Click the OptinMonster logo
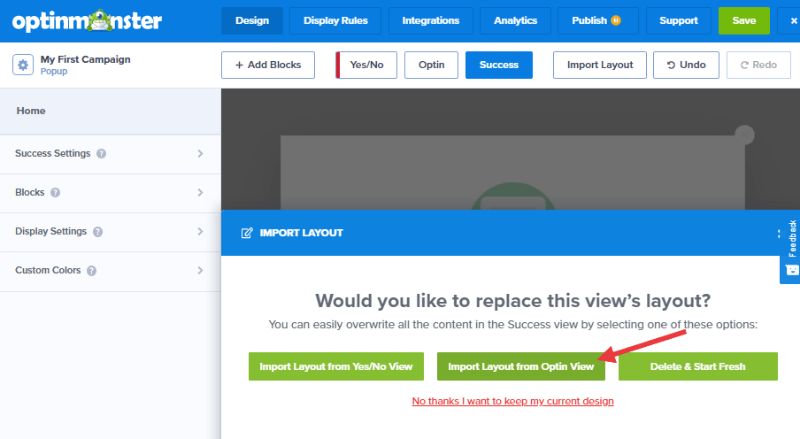Image resolution: width=800 pixels, height=439 pixels. (87, 21)
